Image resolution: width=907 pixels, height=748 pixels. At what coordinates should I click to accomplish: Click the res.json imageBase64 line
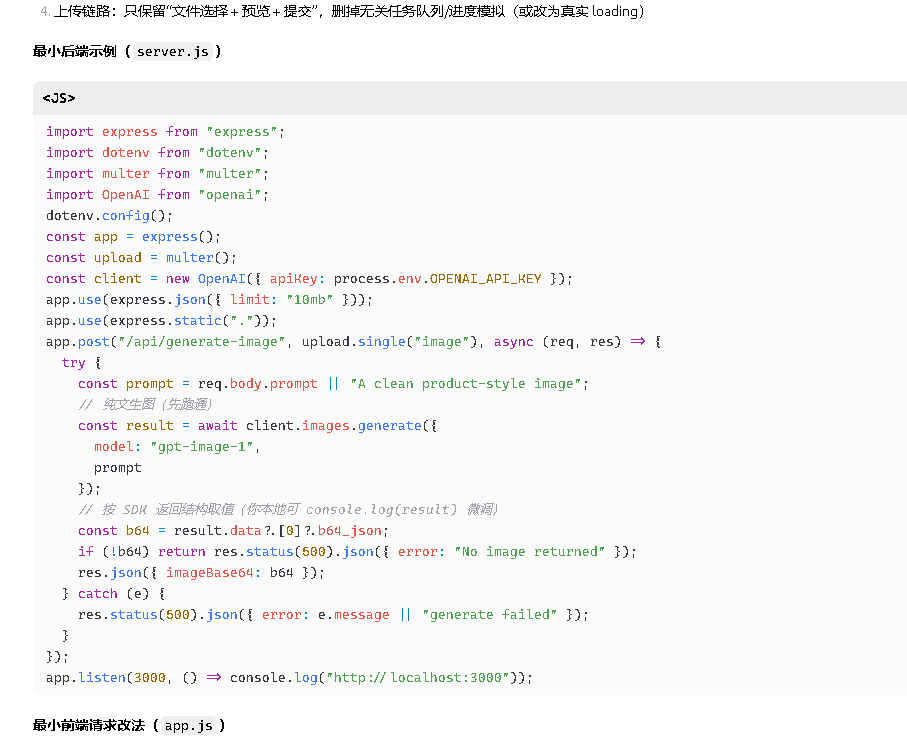(x=201, y=572)
